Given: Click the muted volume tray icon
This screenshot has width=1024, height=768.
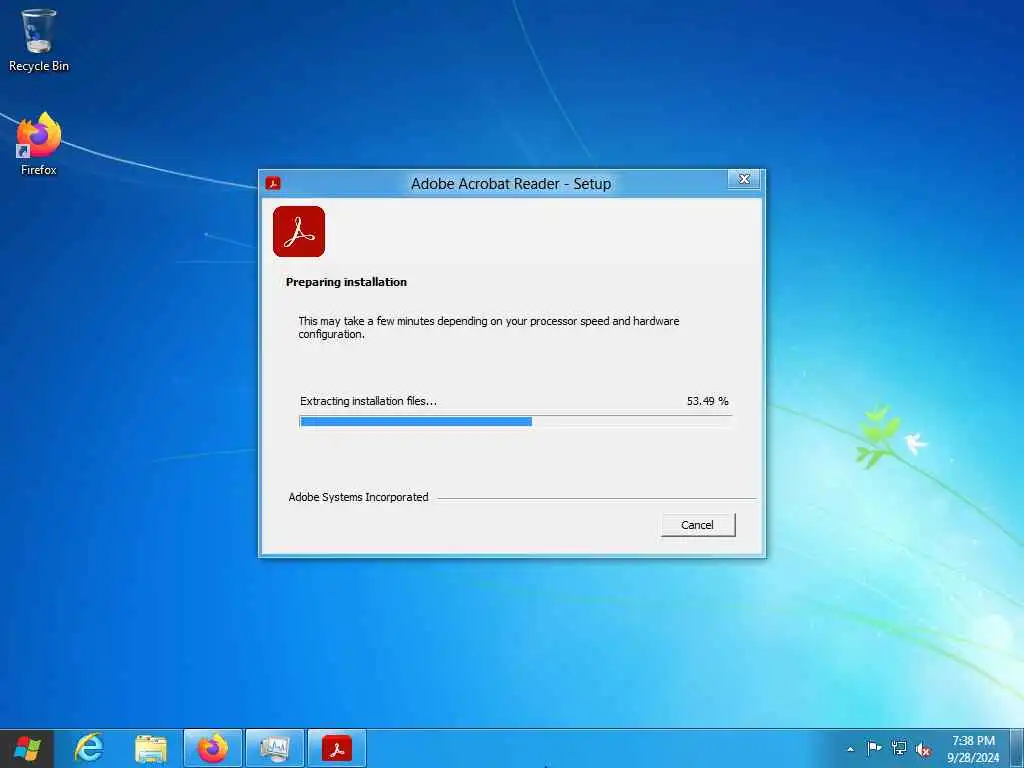Looking at the screenshot, I should tap(923, 749).
